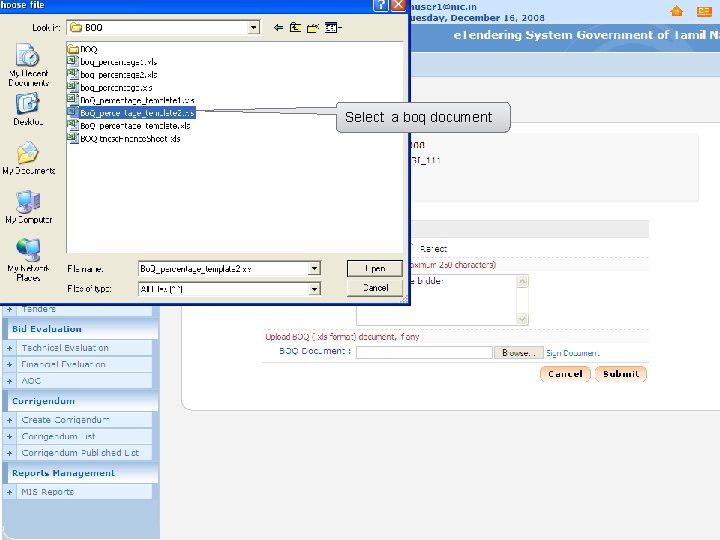The width and height of the screenshot is (720, 540).
Task: Create a new folder in dialog
Action: [313, 28]
